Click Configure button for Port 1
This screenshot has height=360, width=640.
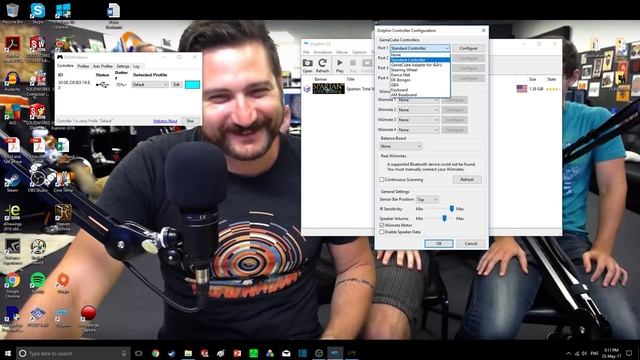coord(468,48)
